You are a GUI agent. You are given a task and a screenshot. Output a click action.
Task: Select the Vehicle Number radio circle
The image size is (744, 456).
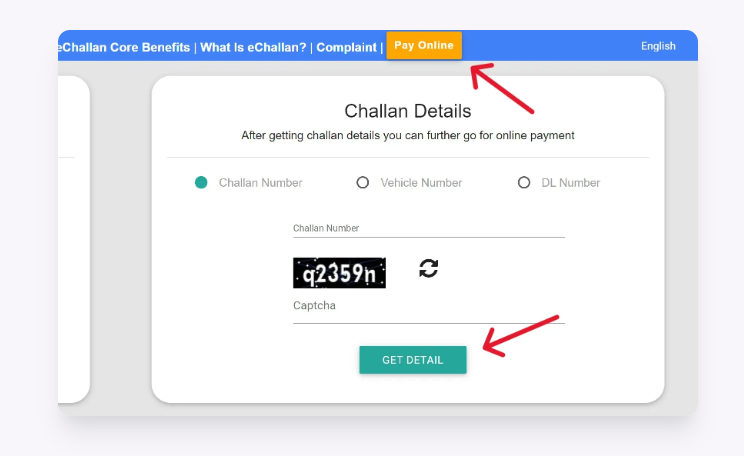[x=363, y=183]
